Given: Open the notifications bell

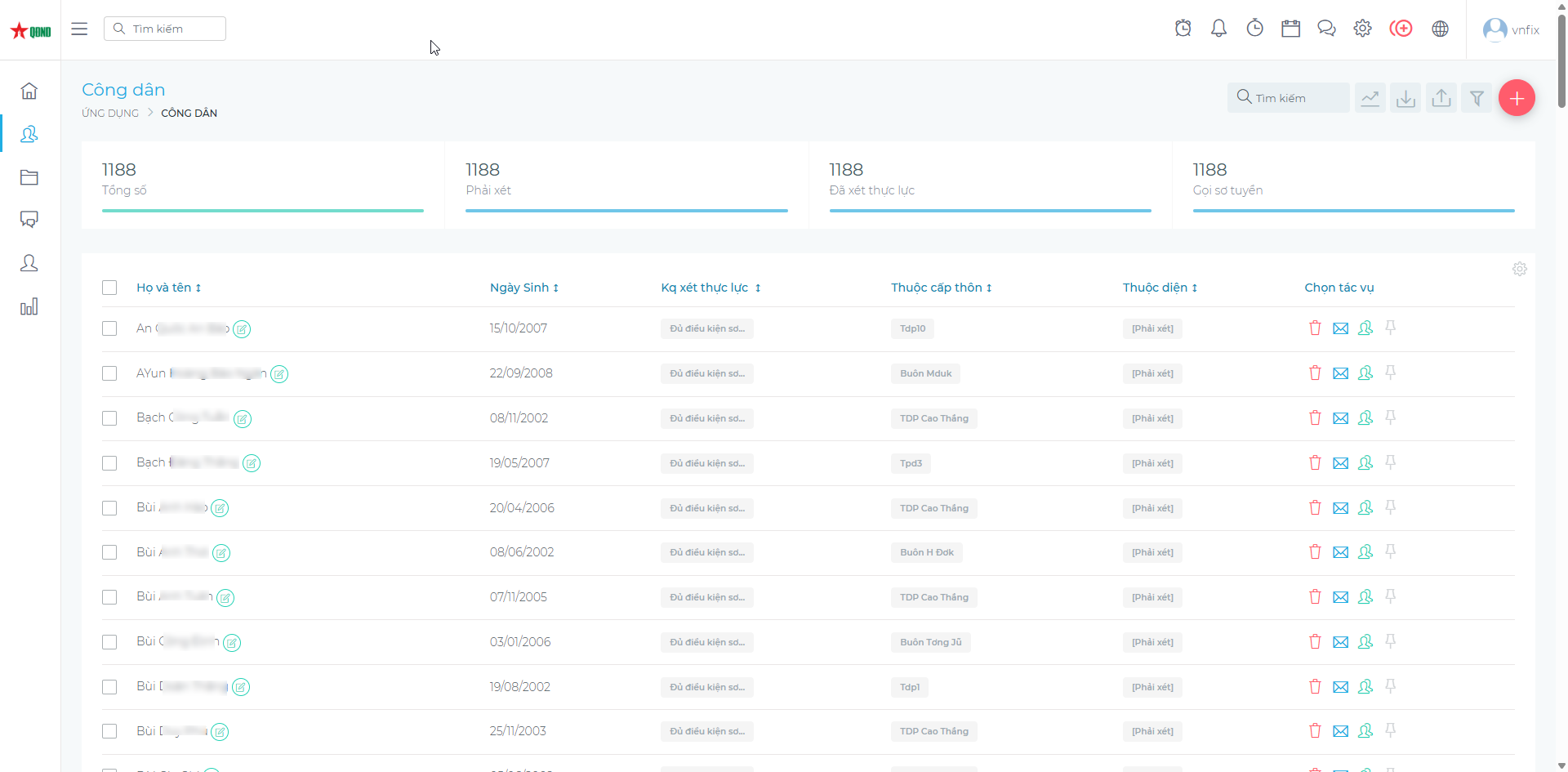Looking at the screenshot, I should click(1218, 29).
